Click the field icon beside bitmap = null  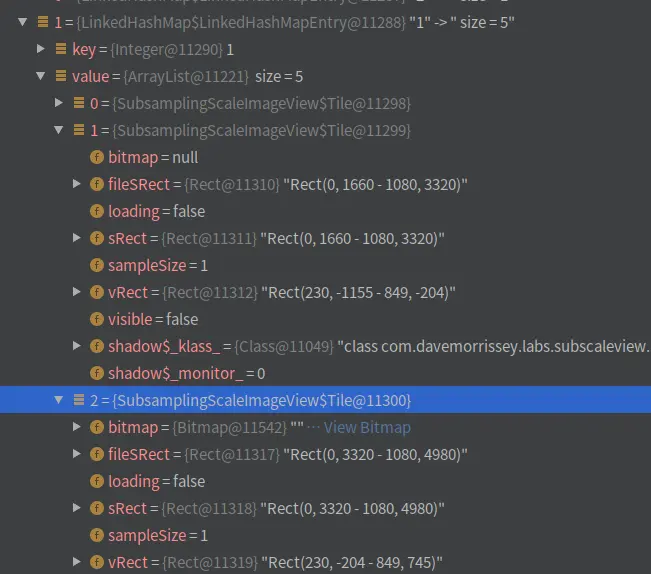pyautogui.click(x=97, y=158)
